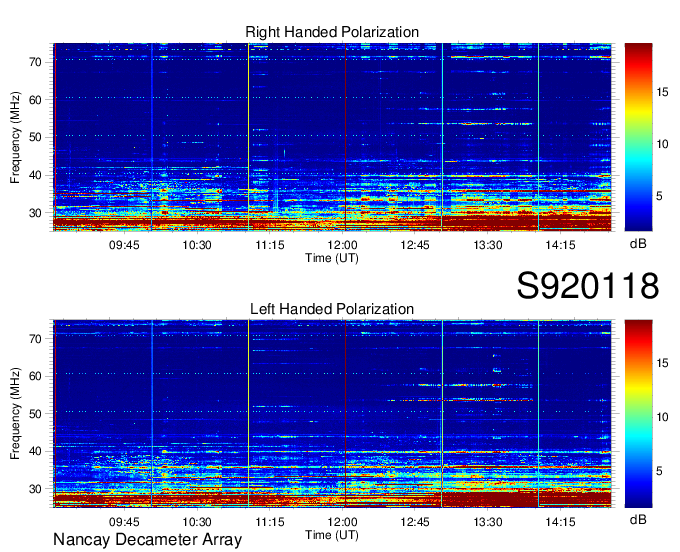
Task: Click the 14:15 tick under Right Handed plot
Action: click(x=560, y=245)
